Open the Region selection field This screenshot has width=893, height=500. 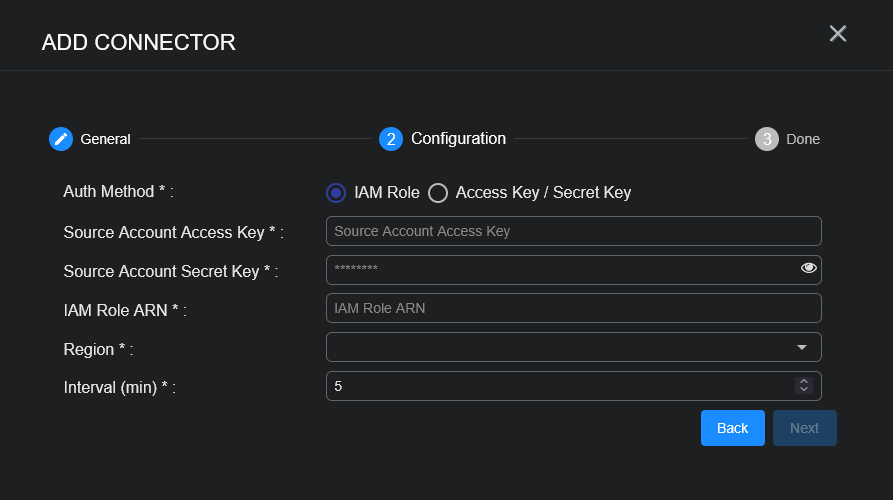(x=560, y=347)
